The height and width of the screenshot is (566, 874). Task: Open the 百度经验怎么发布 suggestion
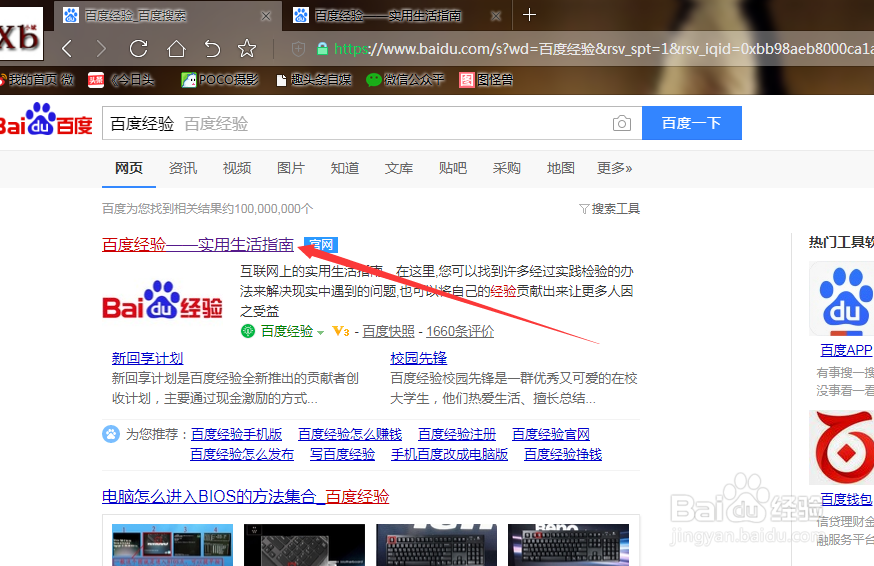[242, 454]
